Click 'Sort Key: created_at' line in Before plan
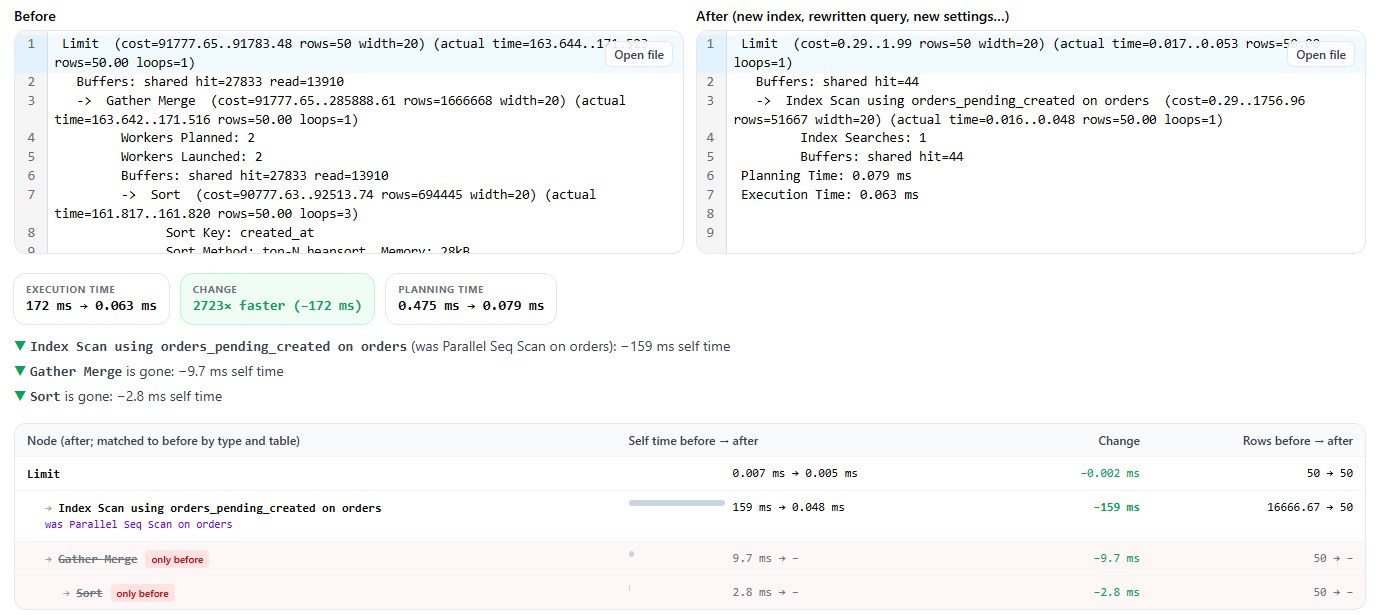The width and height of the screenshot is (1380, 615). point(239,232)
